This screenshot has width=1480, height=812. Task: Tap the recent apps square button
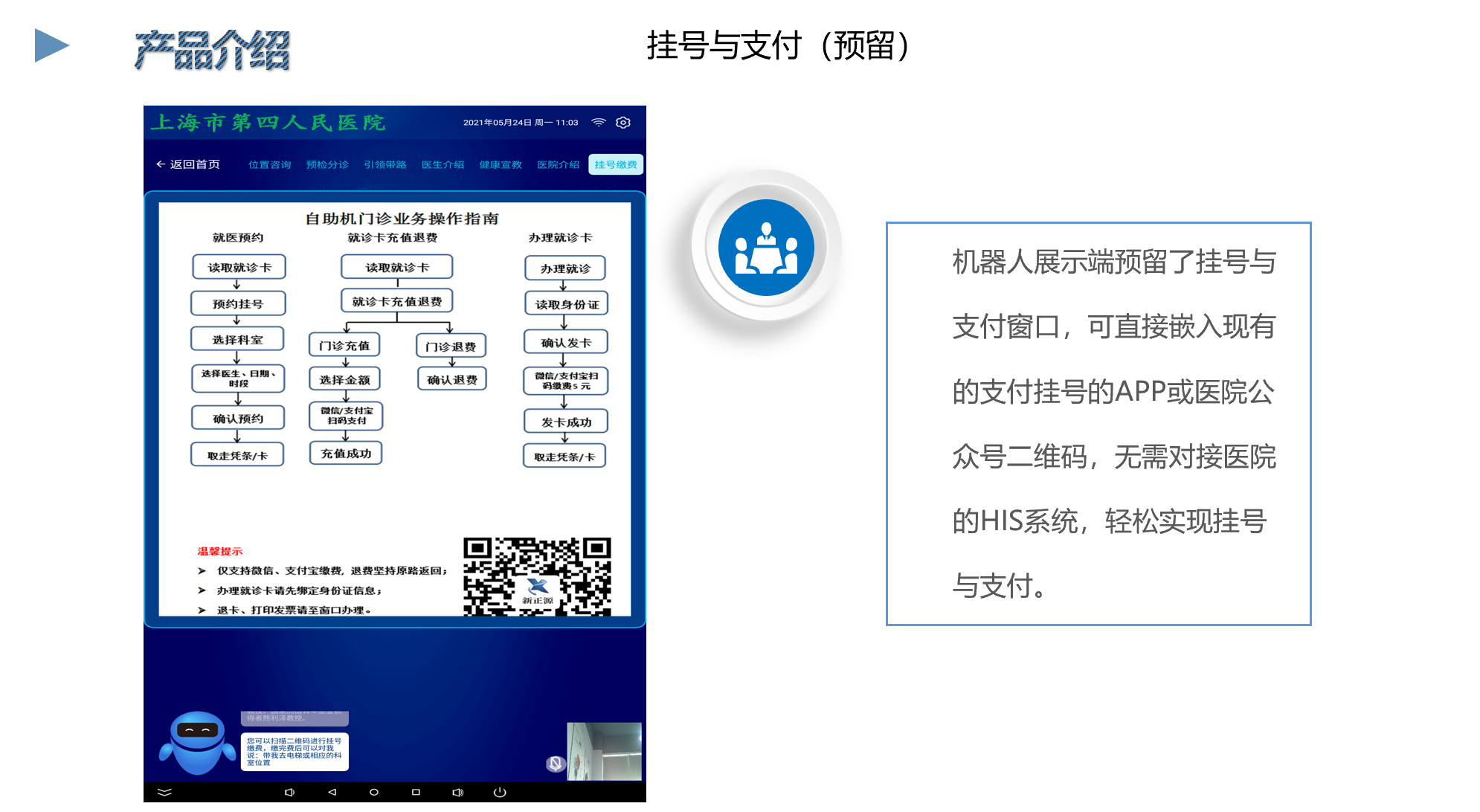416,792
